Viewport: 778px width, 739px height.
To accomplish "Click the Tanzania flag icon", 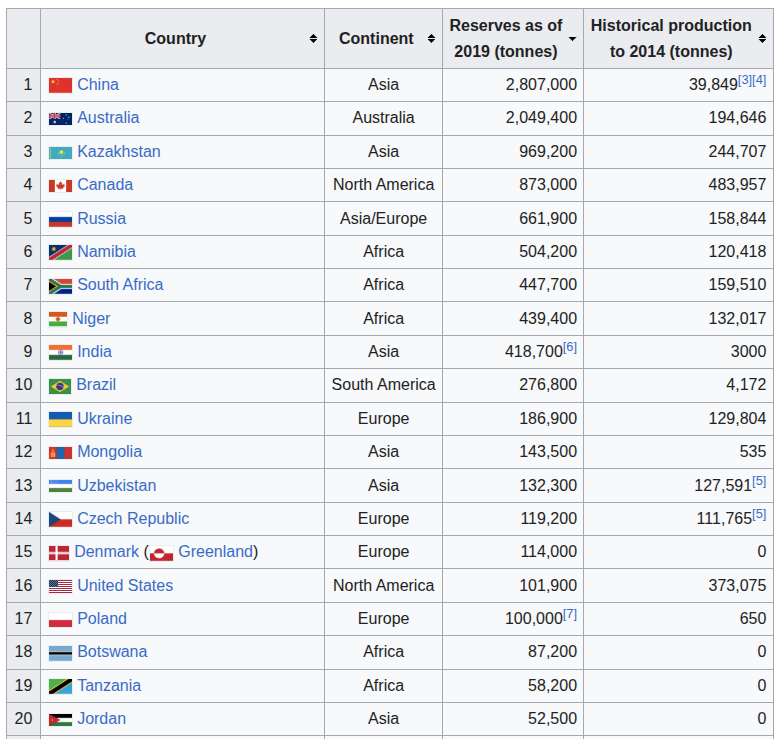I will pos(60,686).
